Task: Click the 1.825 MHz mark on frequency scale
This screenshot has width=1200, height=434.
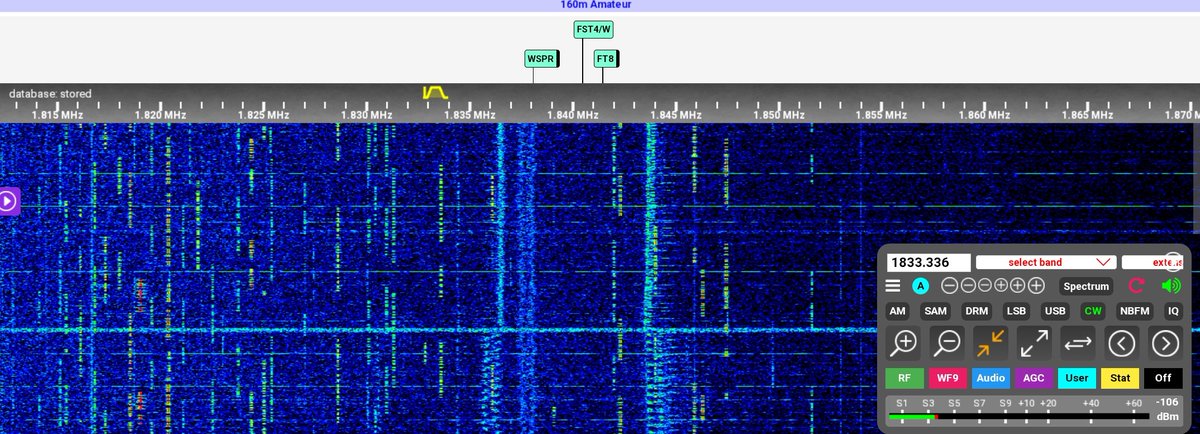Action: point(263,115)
